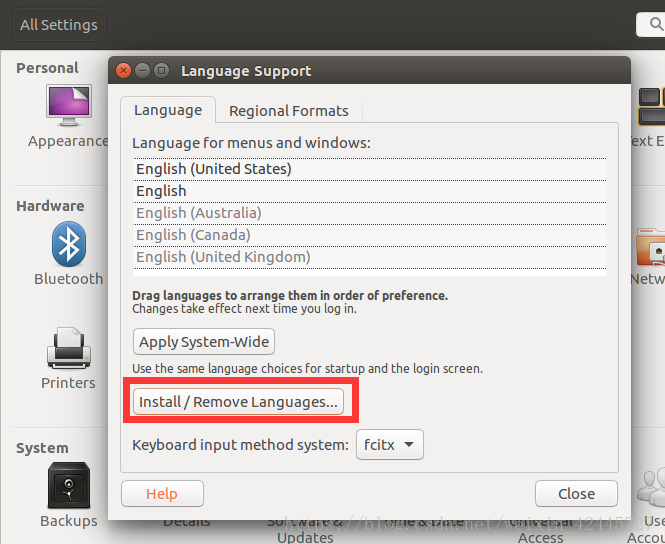Select plain English entry in language list

[x=369, y=191]
